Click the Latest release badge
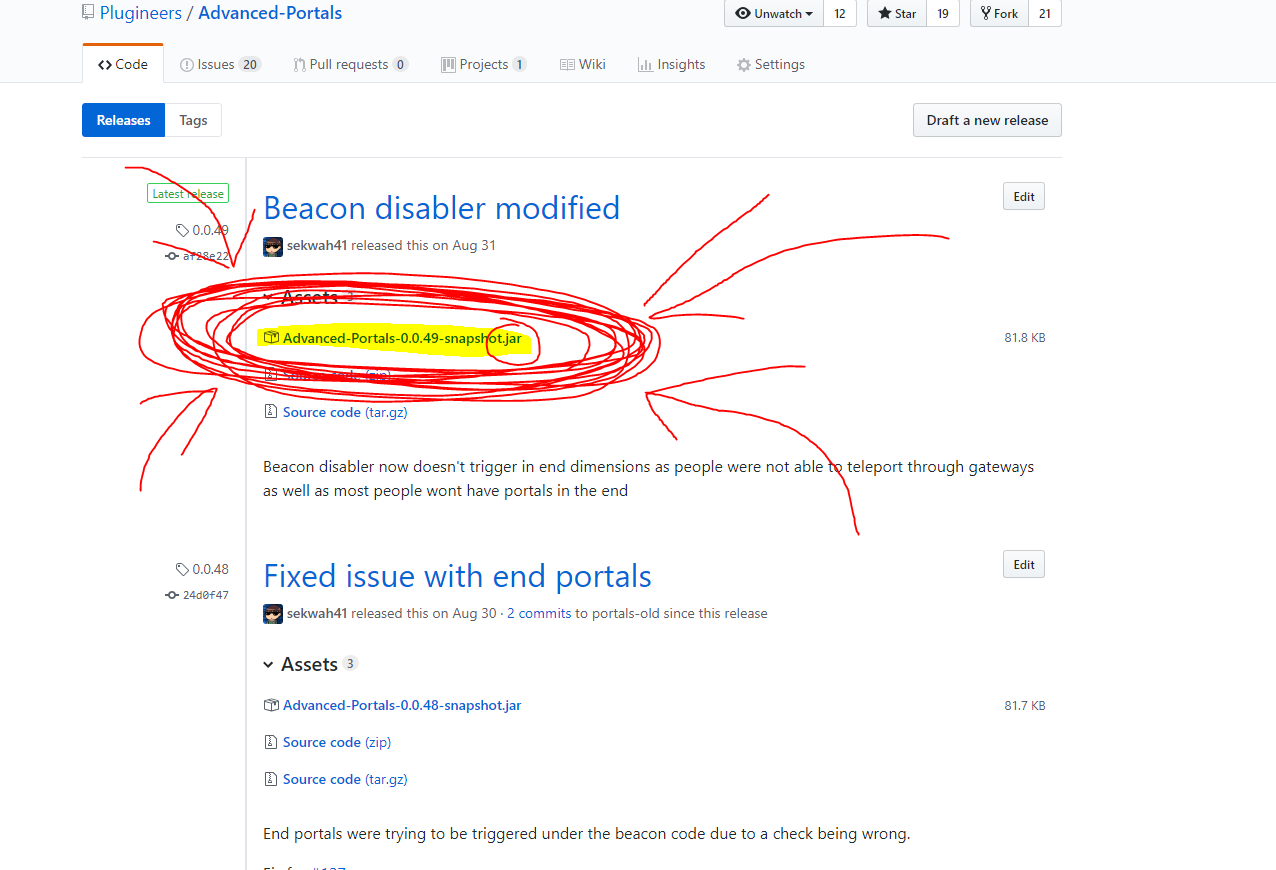 click(x=188, y=194)
